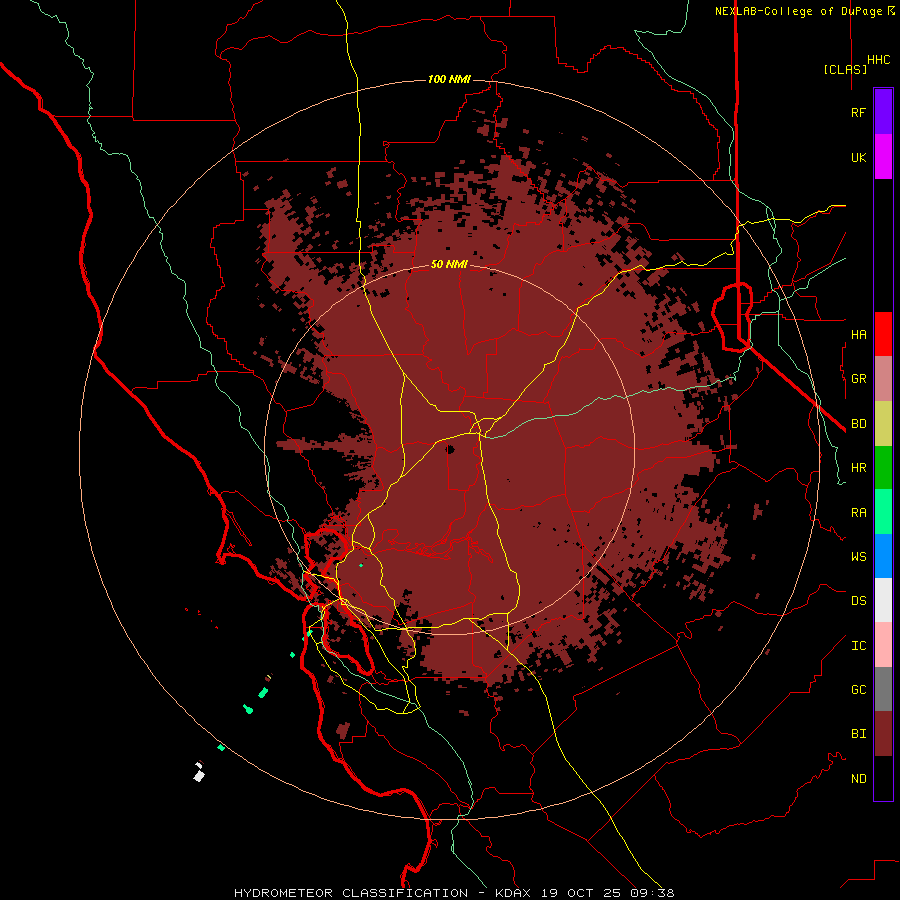Viewport: 900px width, 900px height.
Task: Click the HA red legend swatch
Action: [x=883, y=334]
